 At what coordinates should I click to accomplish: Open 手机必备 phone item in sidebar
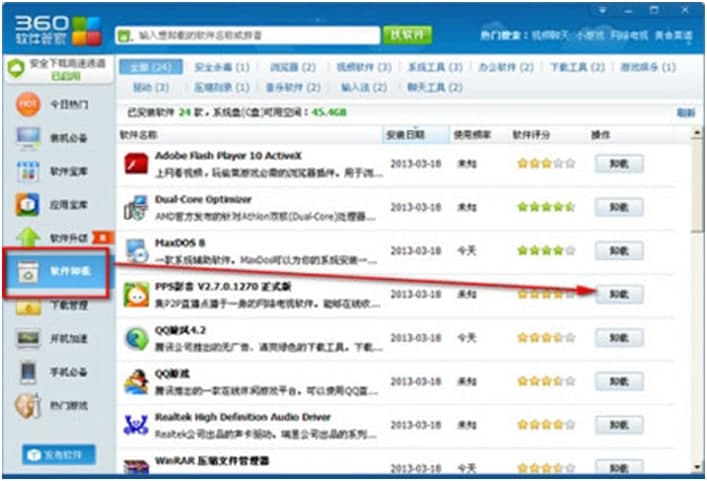click(x=52, y=372)
